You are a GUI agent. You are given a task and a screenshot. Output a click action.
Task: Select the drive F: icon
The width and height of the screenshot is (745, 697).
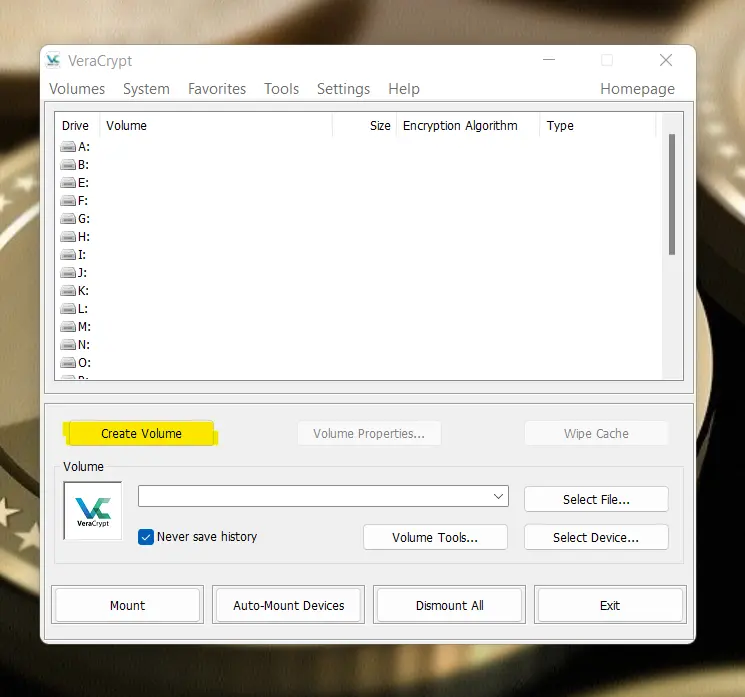[x=68, y=201]
